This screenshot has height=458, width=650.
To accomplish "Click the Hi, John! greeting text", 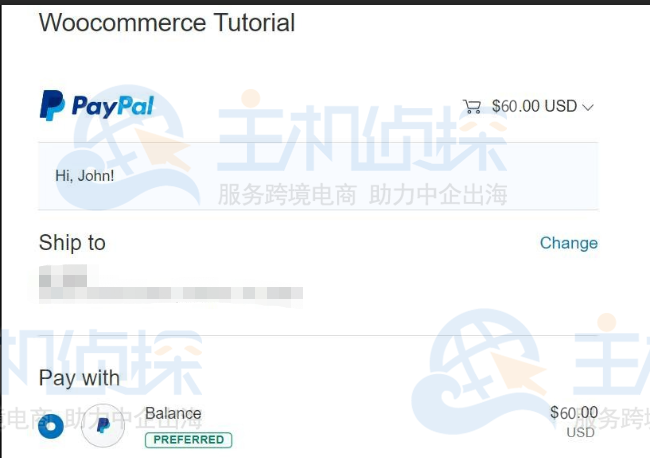I will [x=85, y=176].
